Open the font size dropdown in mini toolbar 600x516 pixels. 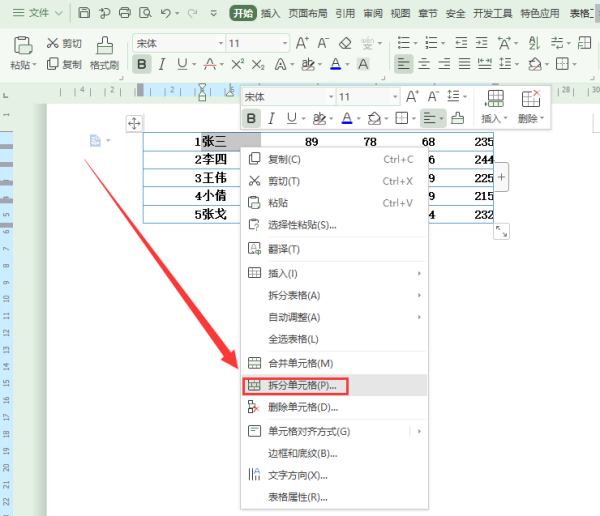coord(395,97)
